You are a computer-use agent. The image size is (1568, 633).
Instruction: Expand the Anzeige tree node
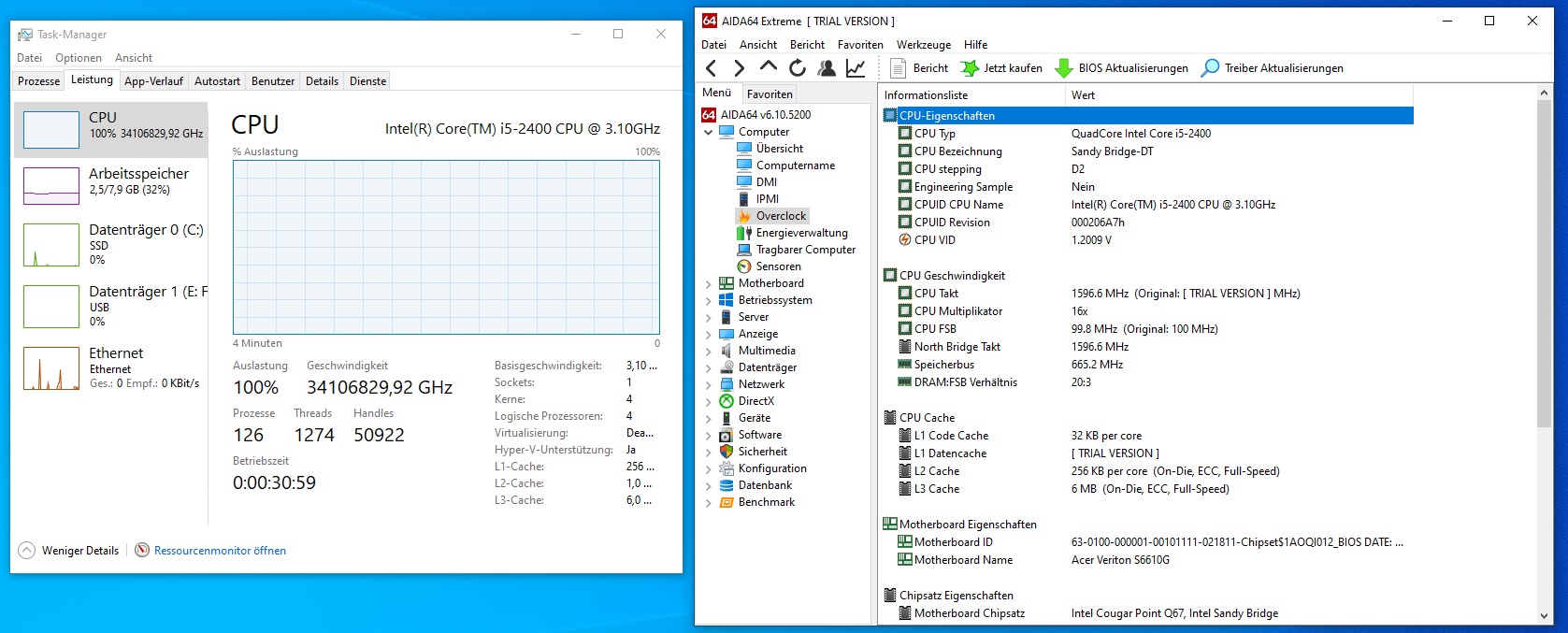[x=709, y=334]
